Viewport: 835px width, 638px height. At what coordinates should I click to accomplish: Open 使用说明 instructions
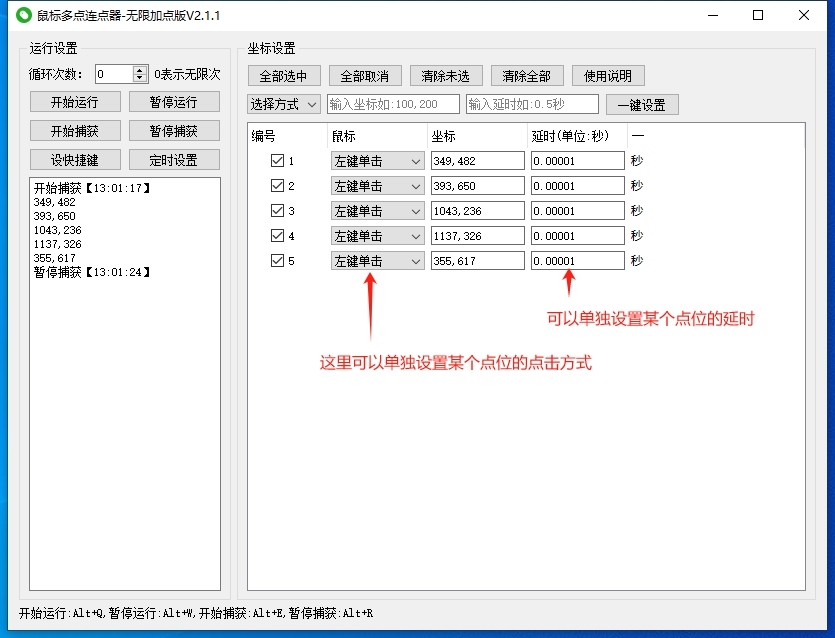pyautogui.click(x=608, y=76)
